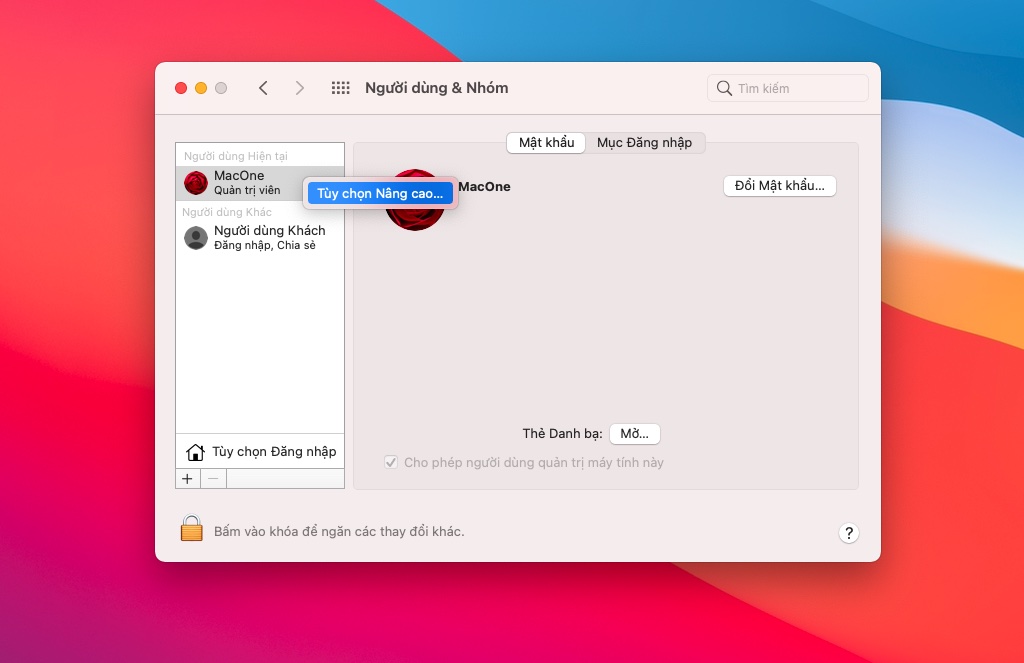Open Contacts card with 'Mở...' button

tap(634, 434)
